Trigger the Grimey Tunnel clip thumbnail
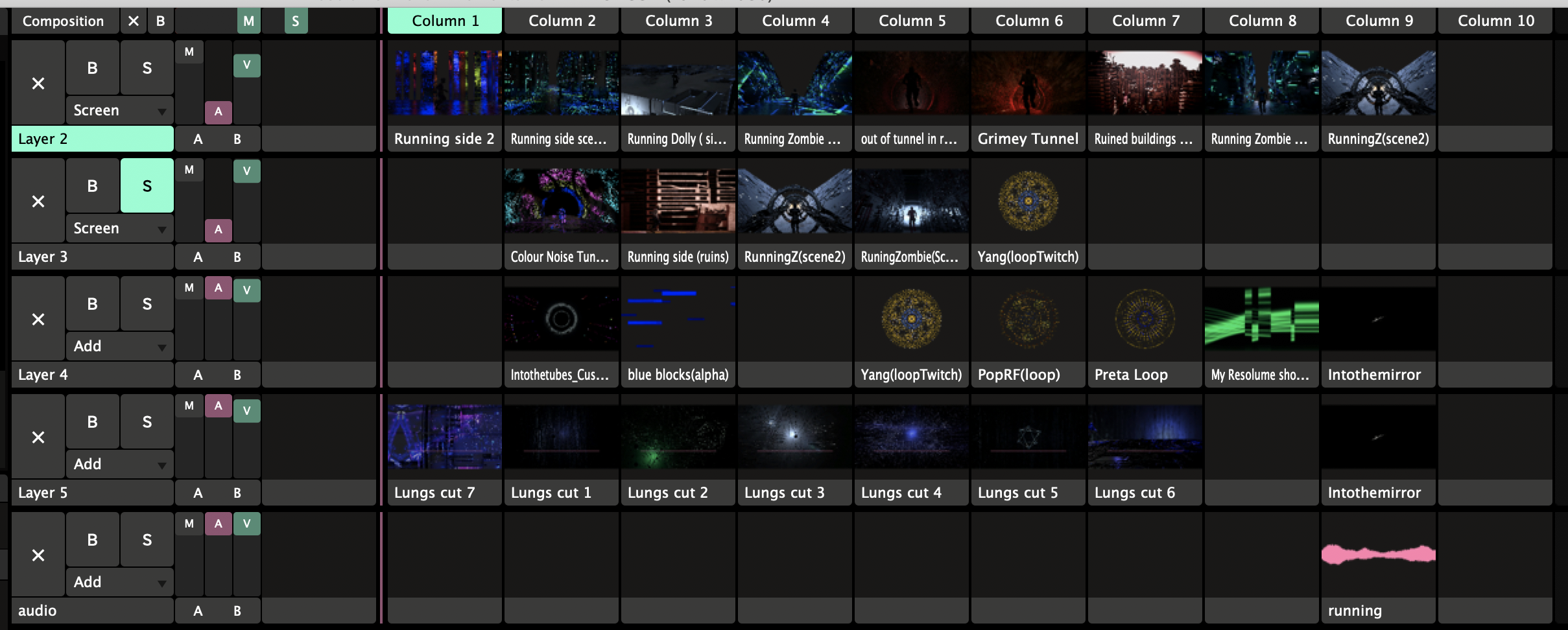Viewport: 1568px width, 630px height. point(1028,84)
